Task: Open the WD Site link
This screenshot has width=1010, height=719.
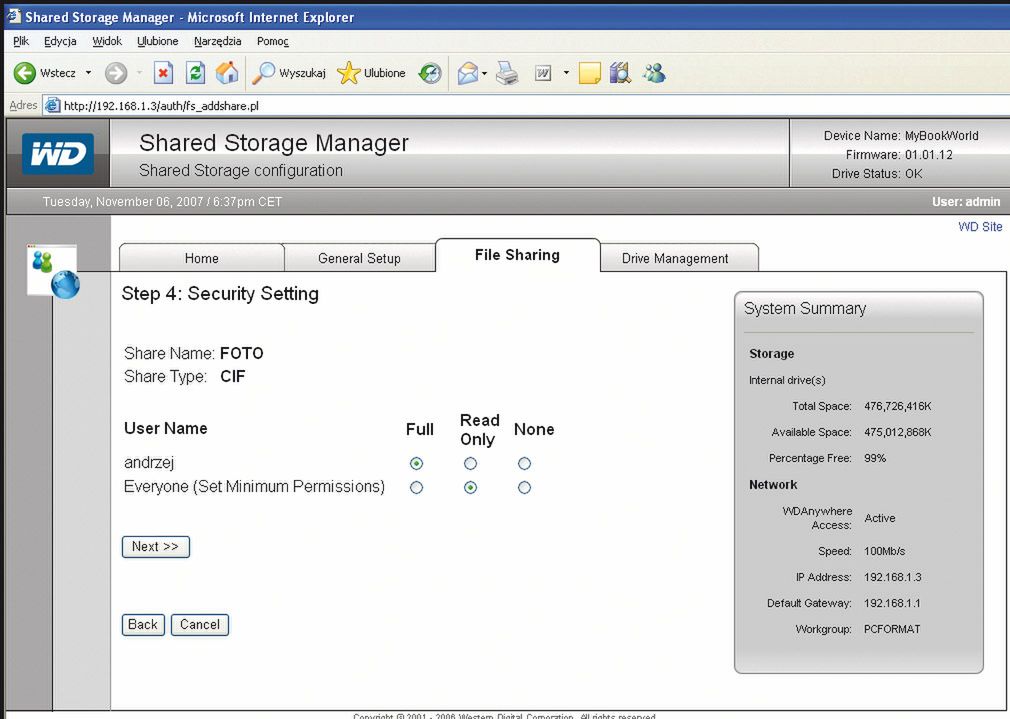Action: tap(980, 227)
